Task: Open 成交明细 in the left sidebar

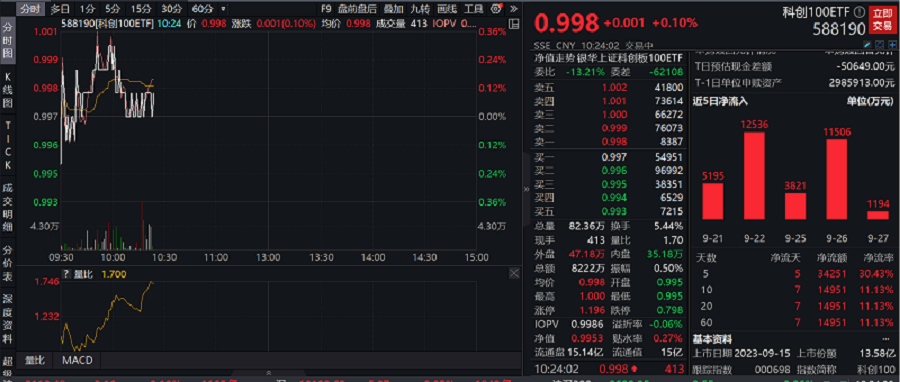Action: [8, 208]
